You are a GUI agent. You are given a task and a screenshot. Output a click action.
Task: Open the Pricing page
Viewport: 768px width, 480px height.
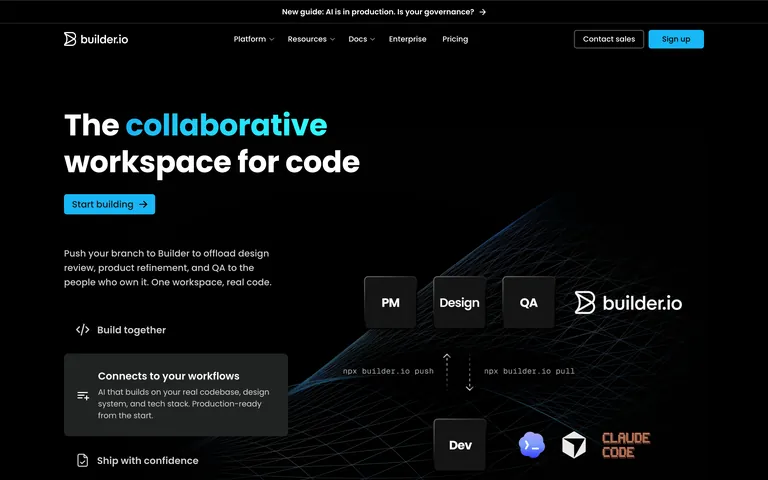pos(455,39)
